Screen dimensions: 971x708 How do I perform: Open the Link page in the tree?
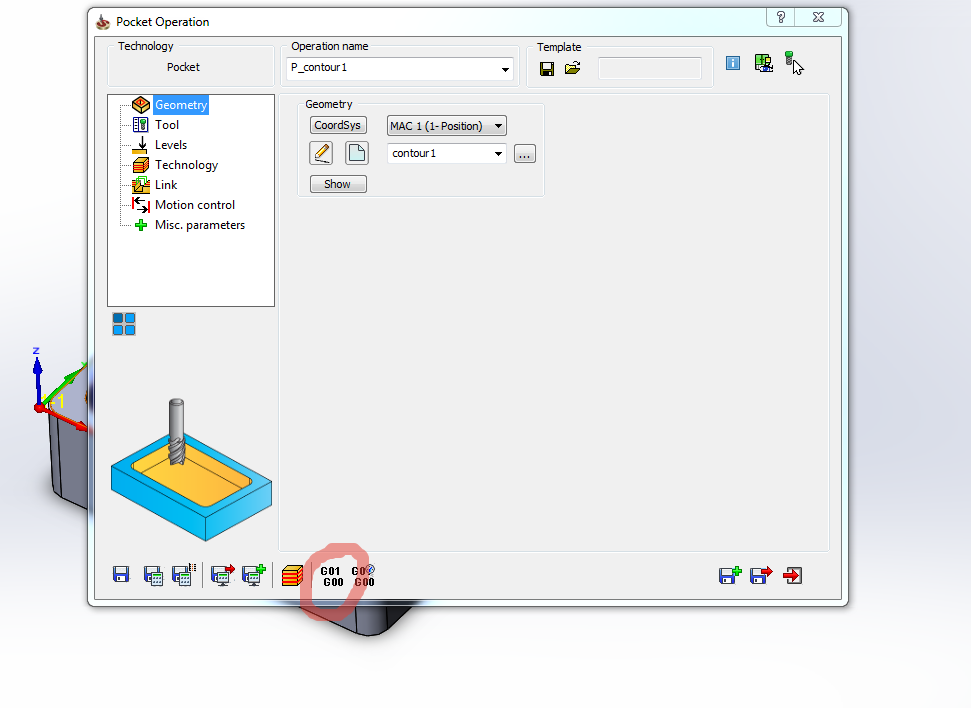pyautogui.click(x=166, y=185)
